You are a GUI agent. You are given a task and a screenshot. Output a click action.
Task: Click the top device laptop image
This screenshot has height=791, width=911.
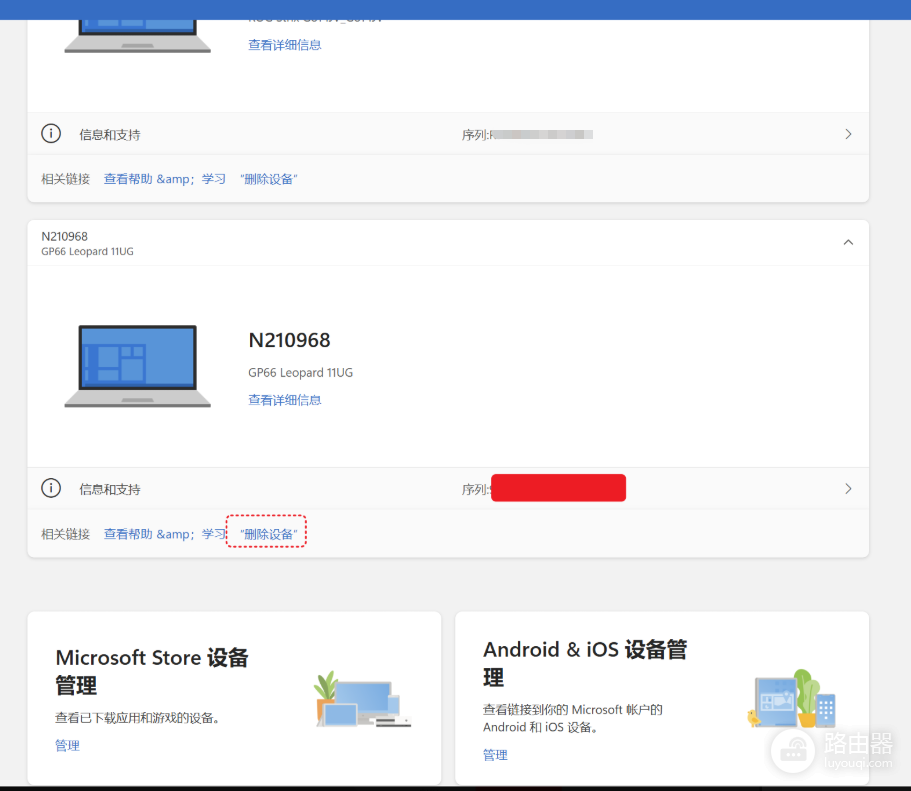coord(138,36)
